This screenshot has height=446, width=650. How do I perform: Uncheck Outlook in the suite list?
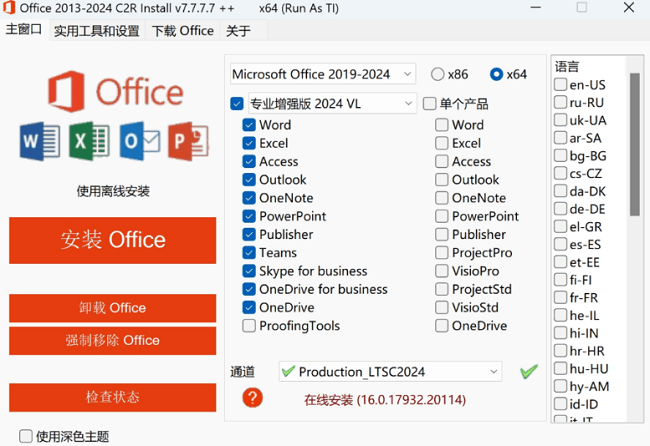point(249,179)
